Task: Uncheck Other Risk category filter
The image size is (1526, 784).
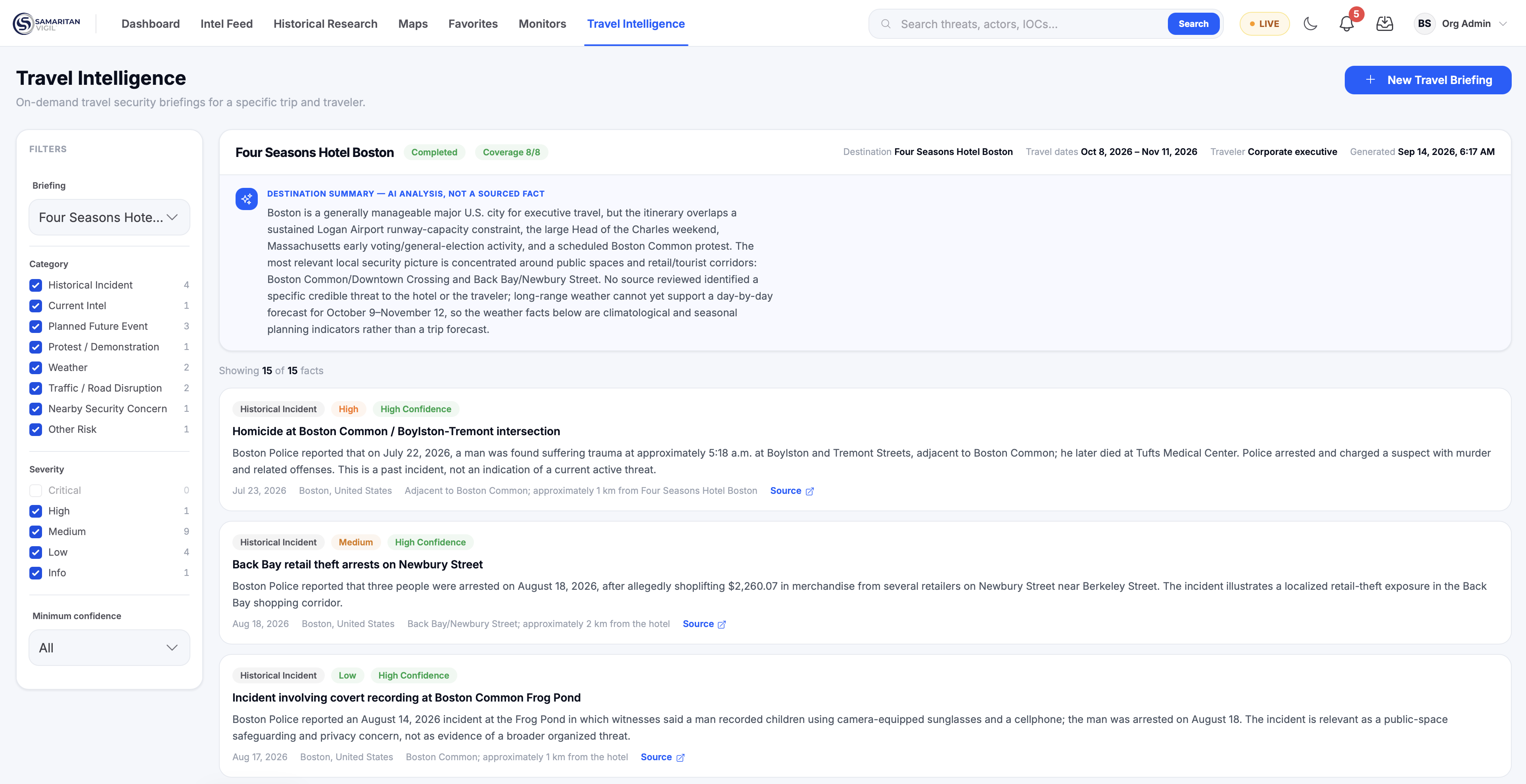Action: [36, 430]
